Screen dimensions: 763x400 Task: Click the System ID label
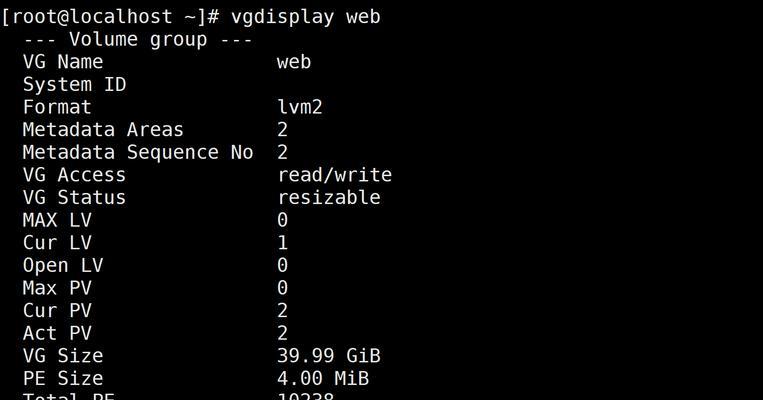tap(74, 85)
